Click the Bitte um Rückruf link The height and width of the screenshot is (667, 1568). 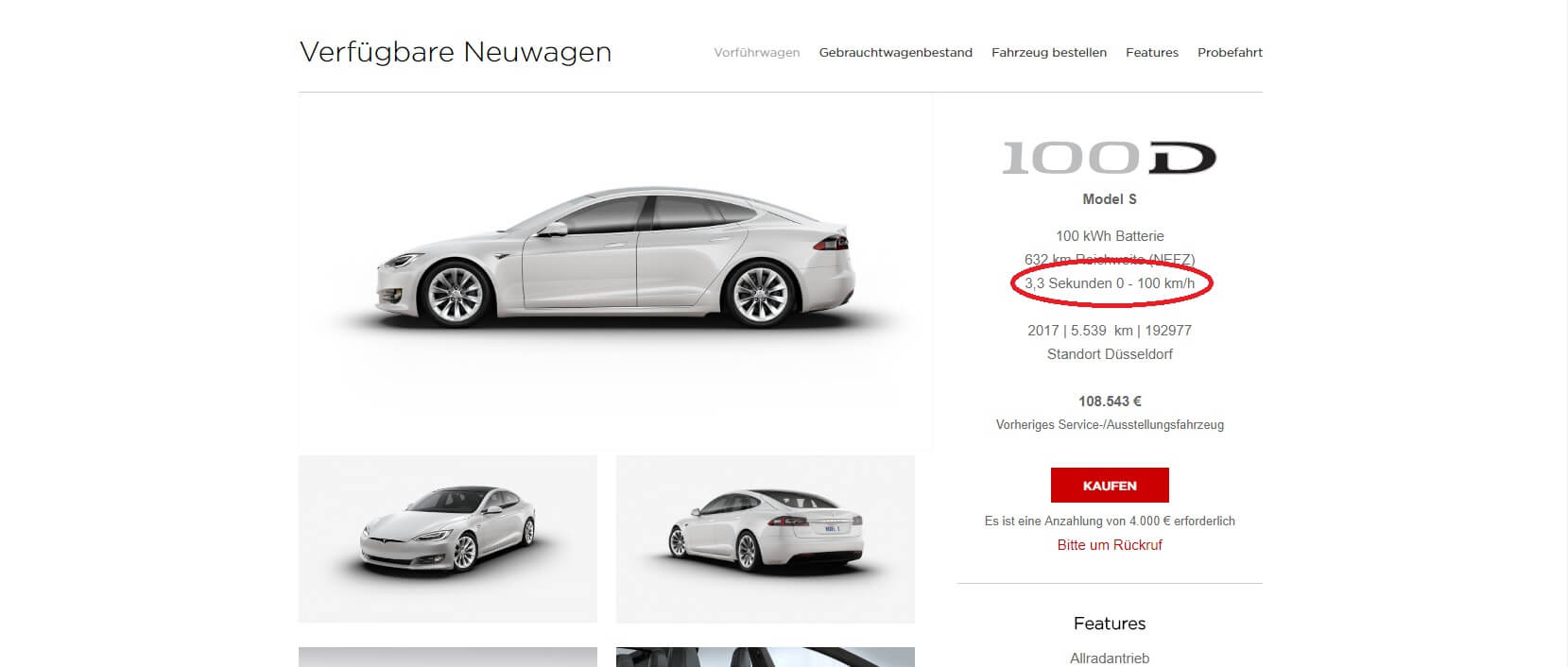1110,545
